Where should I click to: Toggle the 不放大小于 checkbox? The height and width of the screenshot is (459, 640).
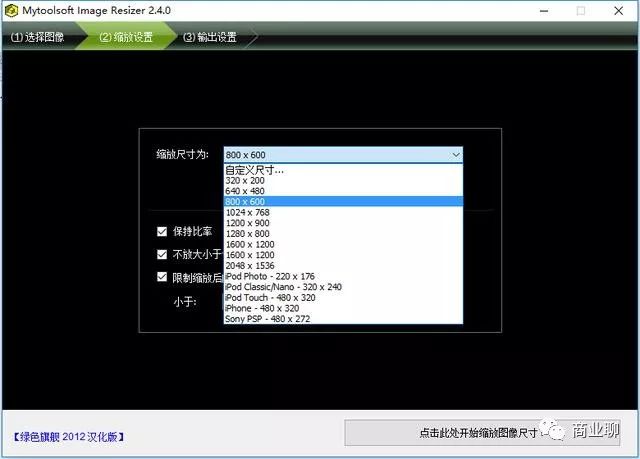(162, 255)
